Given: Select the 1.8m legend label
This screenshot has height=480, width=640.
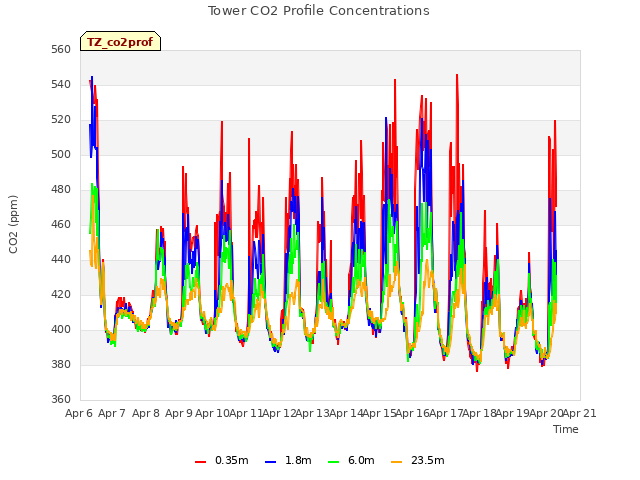Looking at the screenshot, I should pos(298,460).
